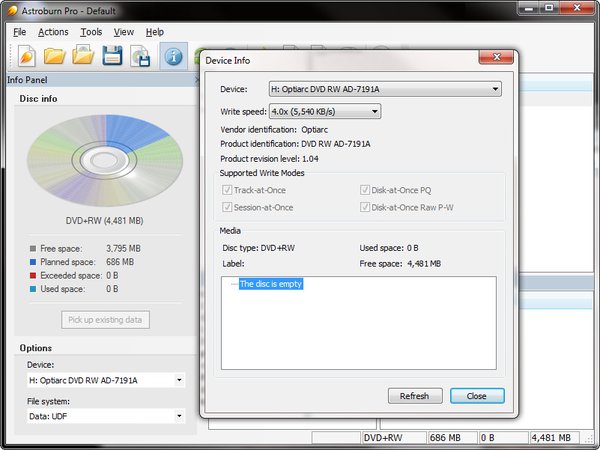
Task: Click the Astroburn Pro title bar app icon
Action: [12, 10]
